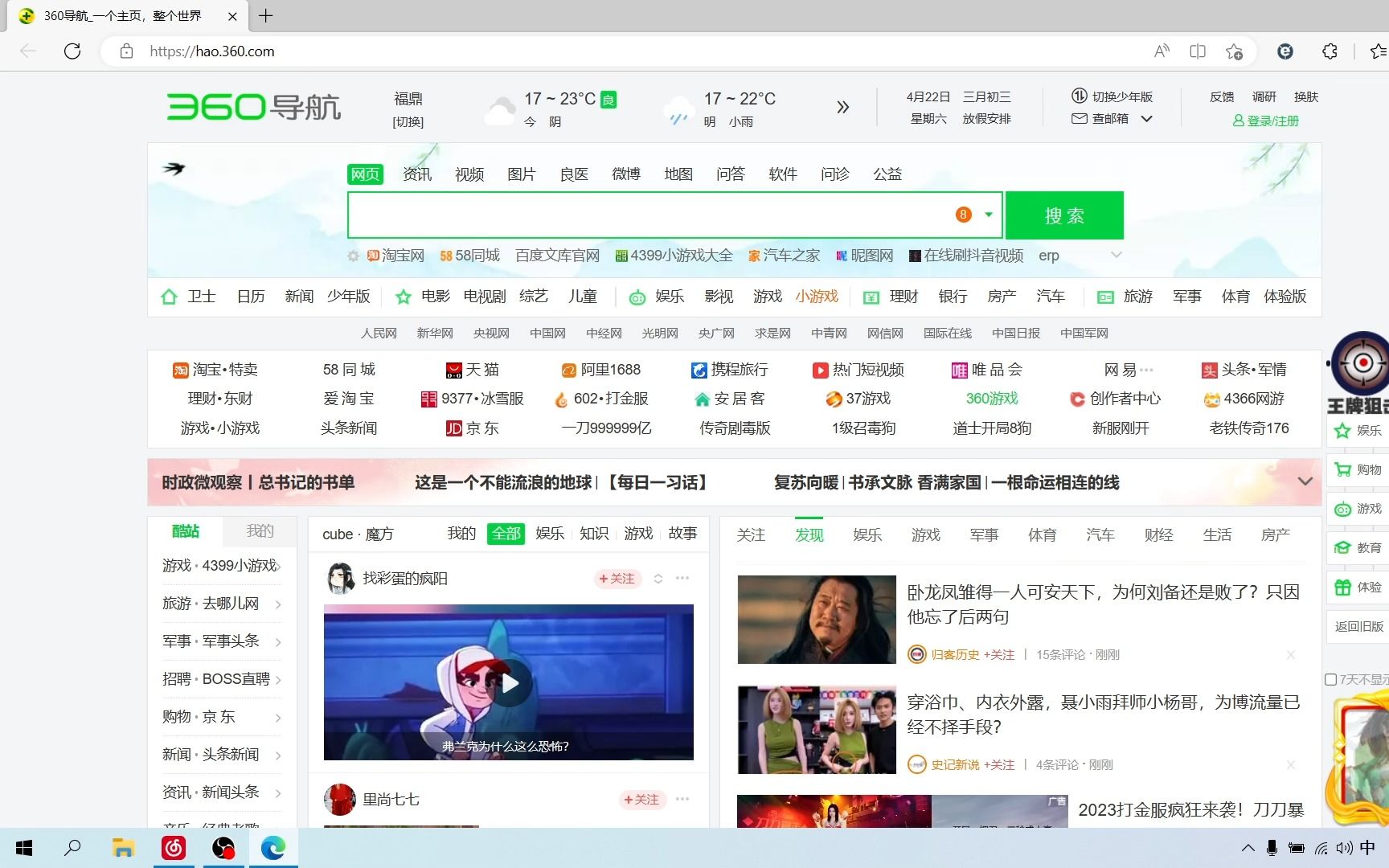Viewport: 1389px width, 868px height.
Task: Select the 视频 search tab
Action: tap(469, 174)
